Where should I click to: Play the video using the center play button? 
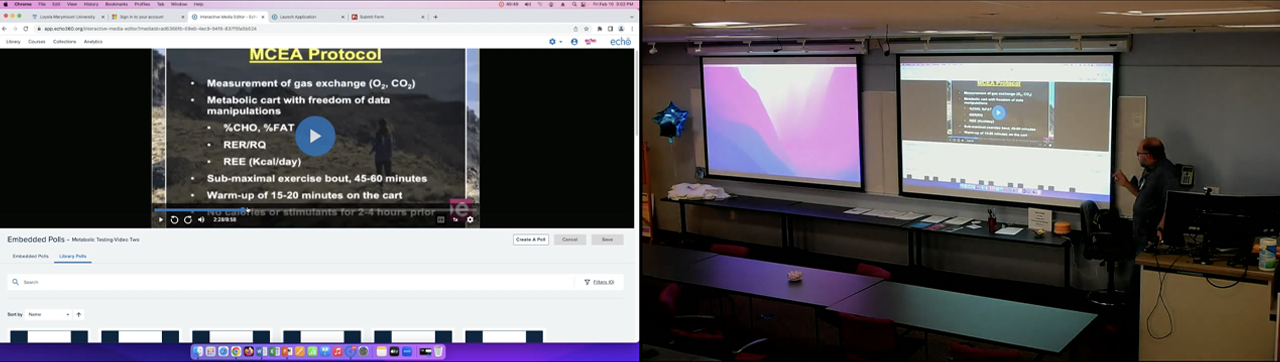315,136
